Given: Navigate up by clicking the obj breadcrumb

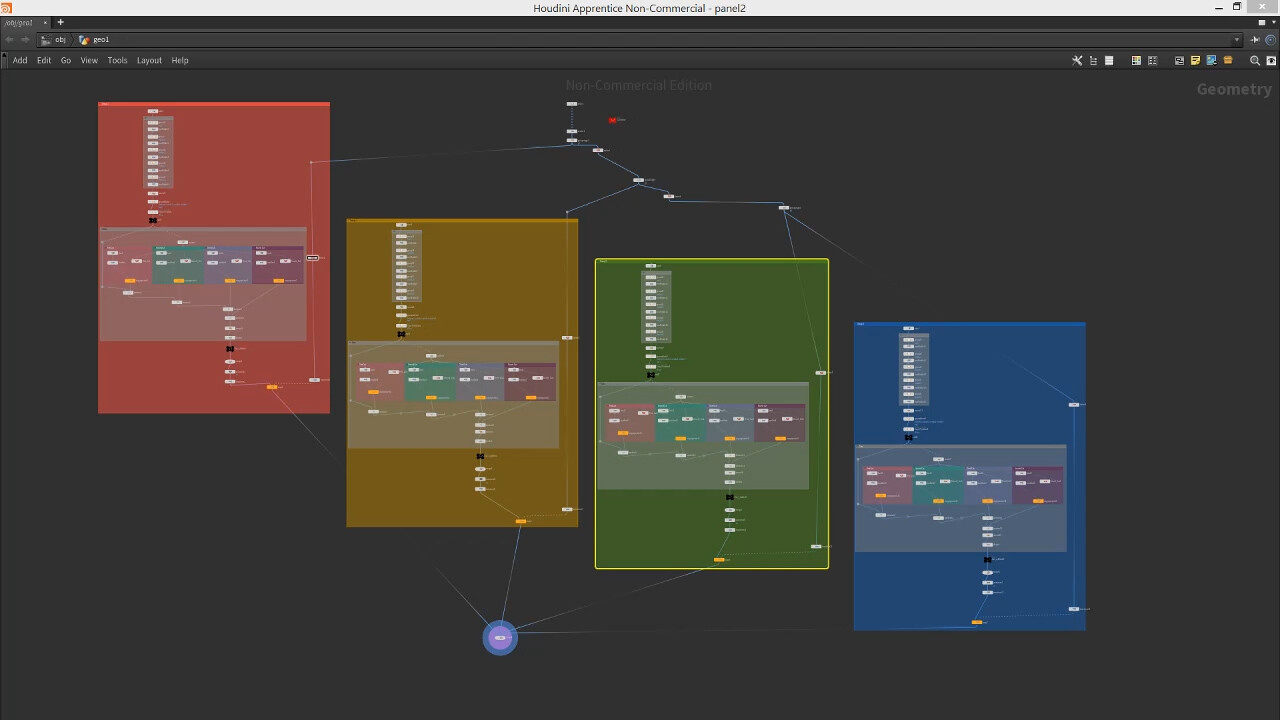Looking at the screenshot, I should tap(60, 40).
